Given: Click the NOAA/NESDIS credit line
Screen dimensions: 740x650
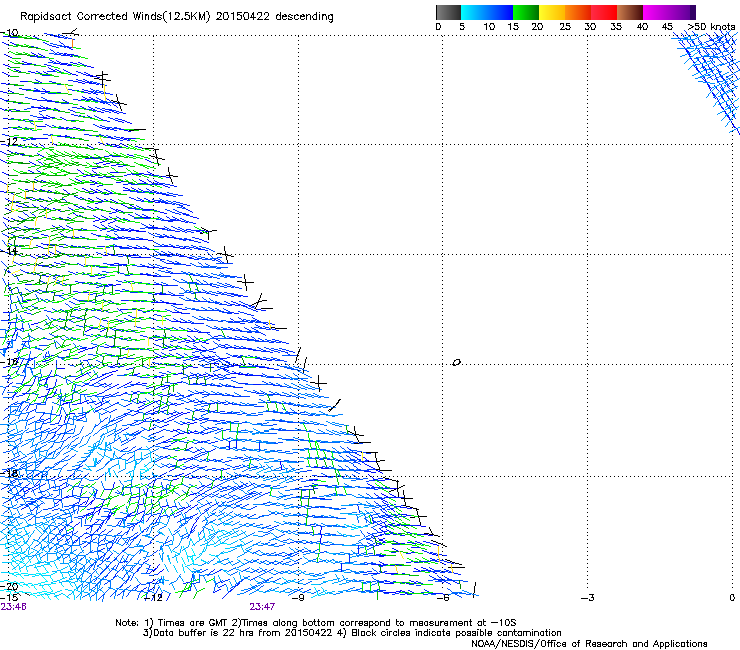Looking at the screenshot, I should tap(589, 644).
